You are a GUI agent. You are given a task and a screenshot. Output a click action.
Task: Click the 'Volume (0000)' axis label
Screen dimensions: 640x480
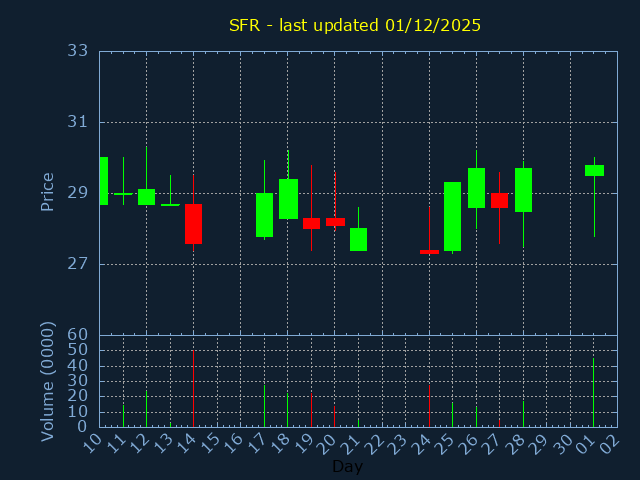47,381
